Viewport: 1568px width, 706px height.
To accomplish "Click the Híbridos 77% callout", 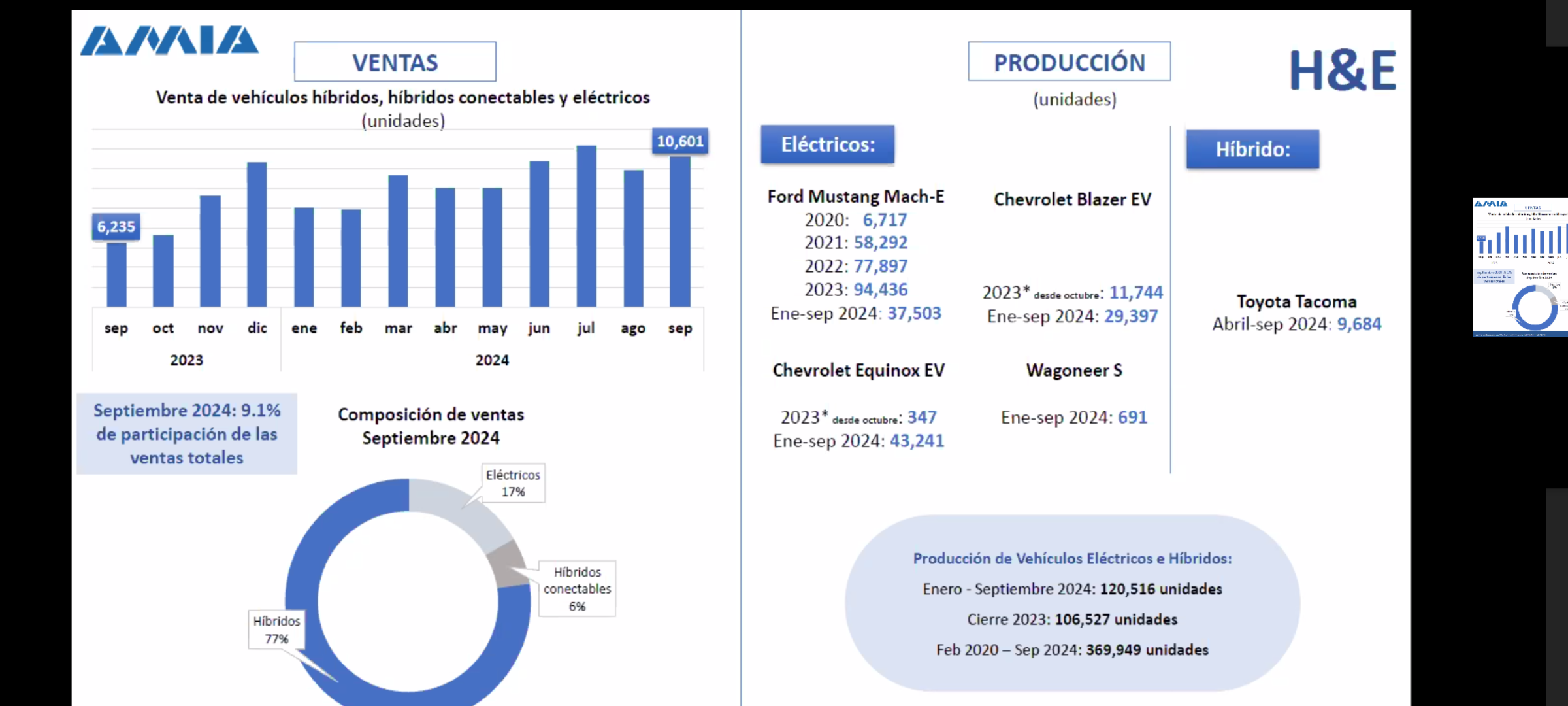I will click(x=276, y=630).
